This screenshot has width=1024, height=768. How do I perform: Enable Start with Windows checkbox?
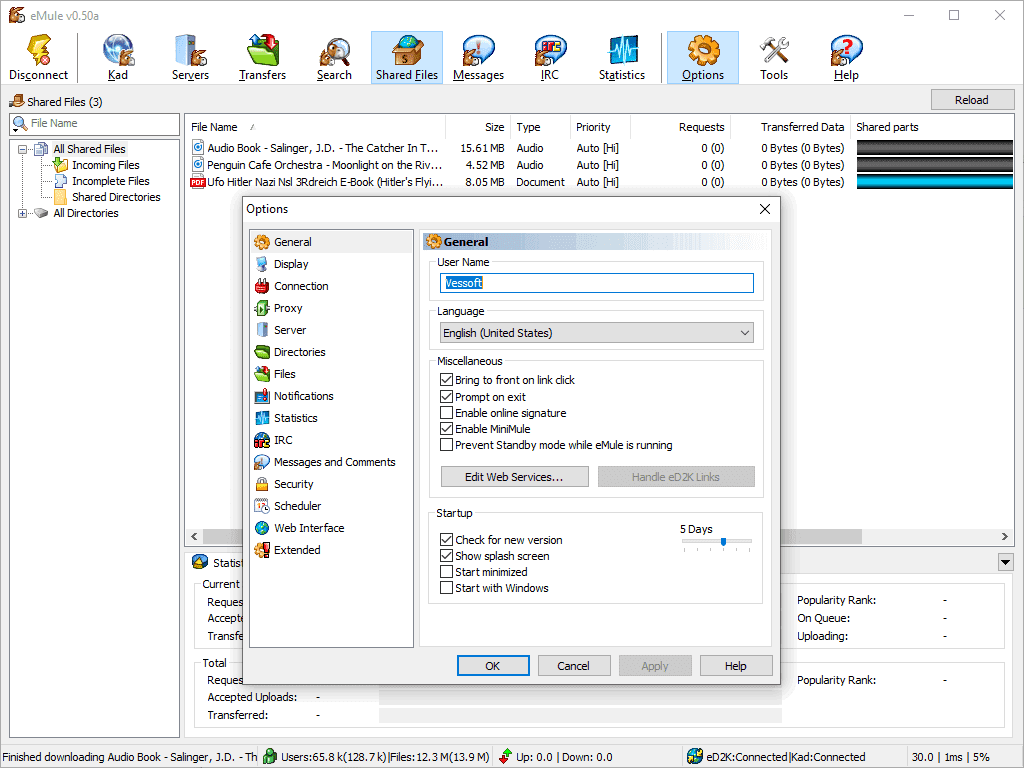[x=447, y=588]
